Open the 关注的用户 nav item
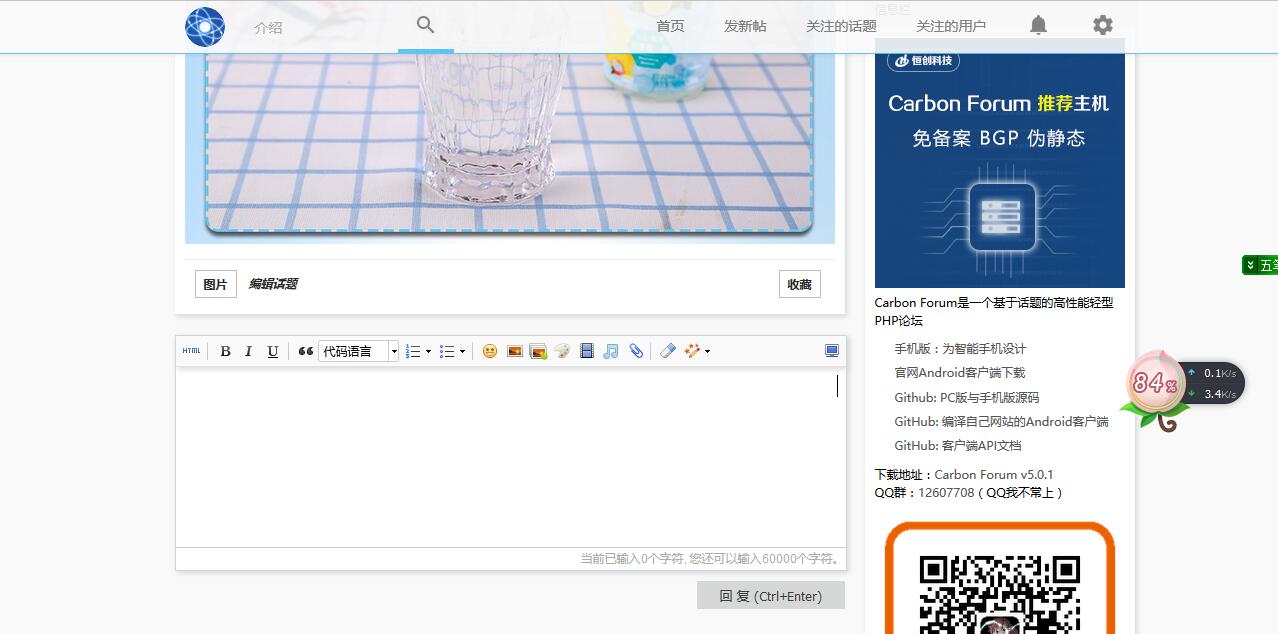Image resolution: width=1278 pixels, height=634 pixels. [x=951, y=26]
